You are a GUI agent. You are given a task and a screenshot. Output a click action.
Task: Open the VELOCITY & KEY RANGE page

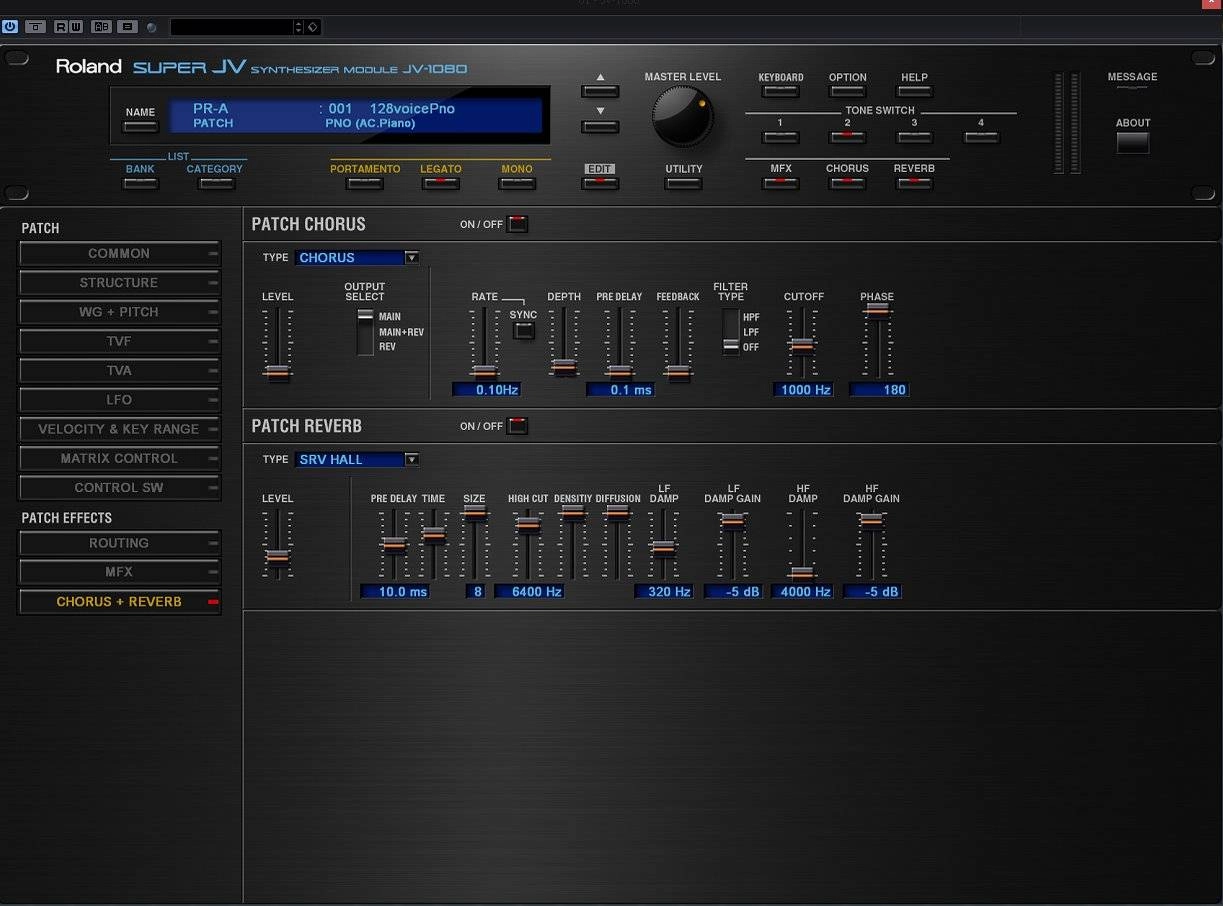pyautogui.click(x=119, y=429)
